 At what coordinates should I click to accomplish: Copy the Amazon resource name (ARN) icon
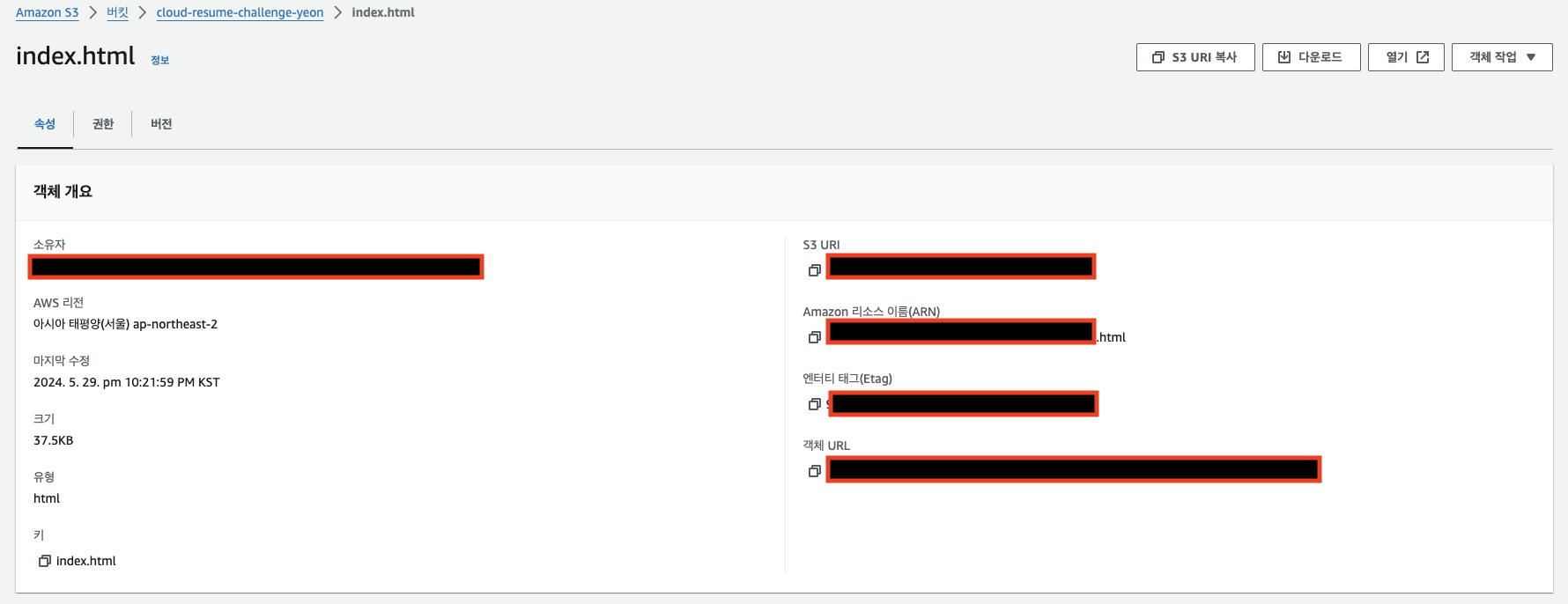coord(815,337)
